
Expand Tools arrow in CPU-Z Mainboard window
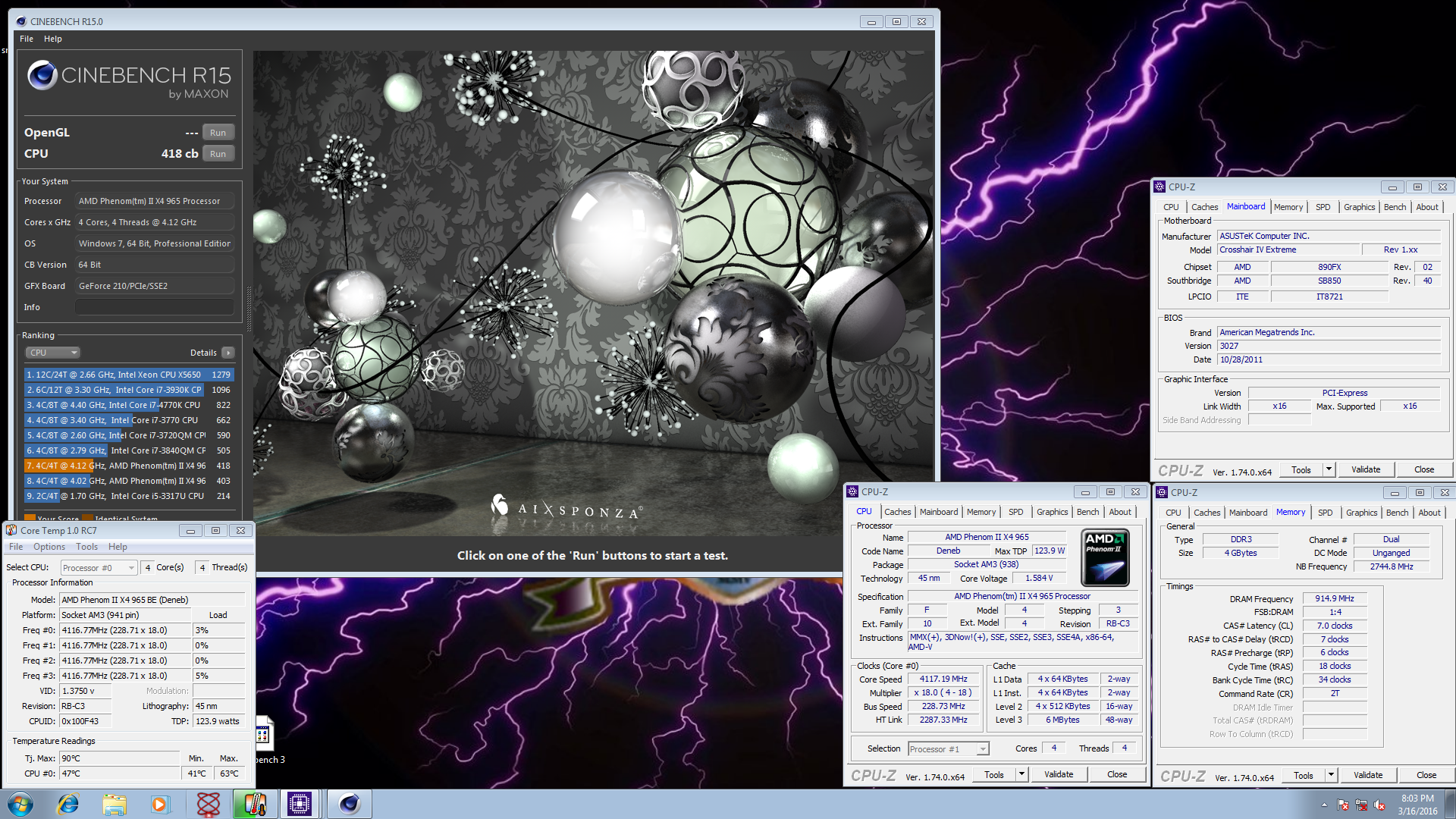[x=1329, y=469]
